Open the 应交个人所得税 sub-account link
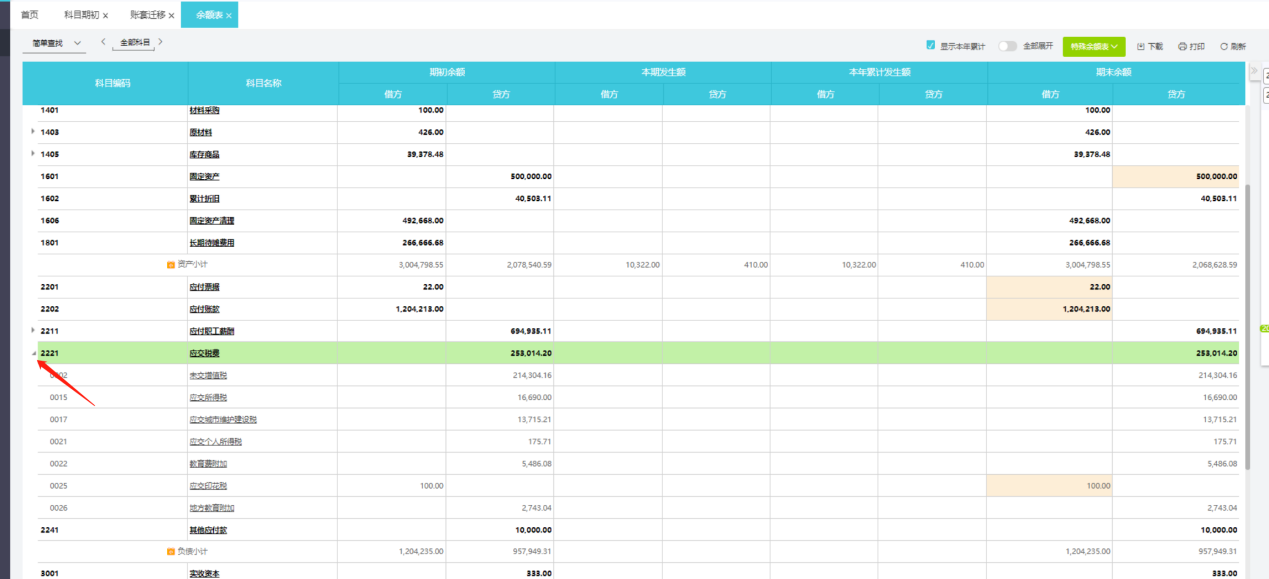Image resolution: width=1269 pixels, height=579 pixels. tap(216, 441)
